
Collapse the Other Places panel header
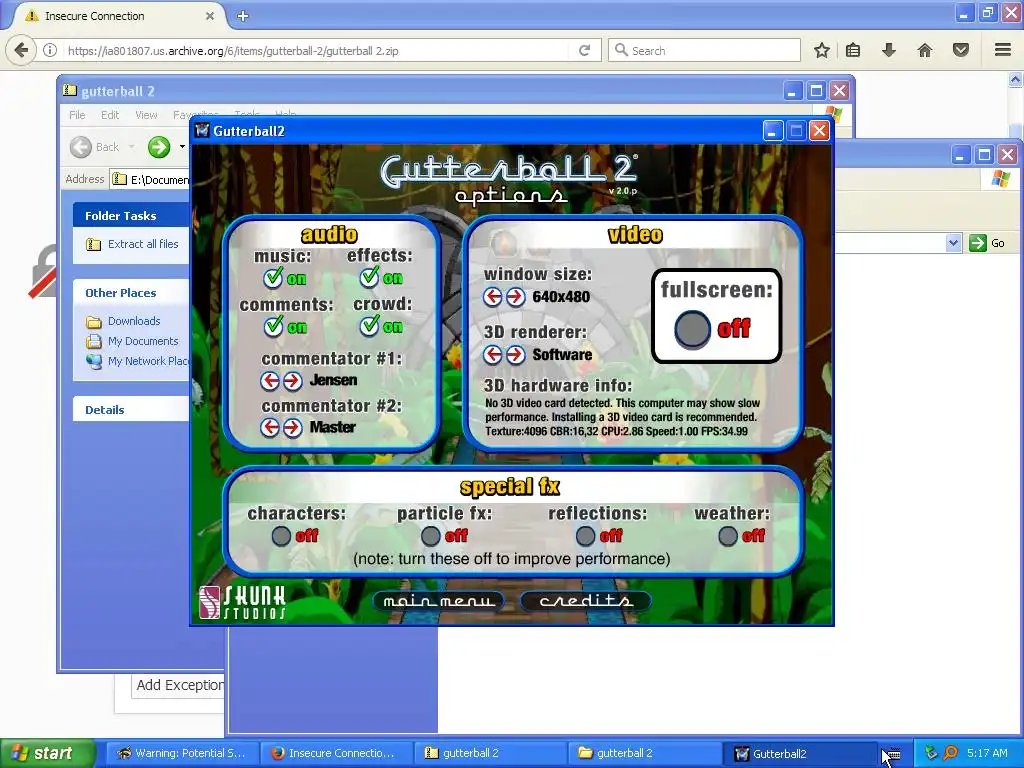[x=131, y=293]
